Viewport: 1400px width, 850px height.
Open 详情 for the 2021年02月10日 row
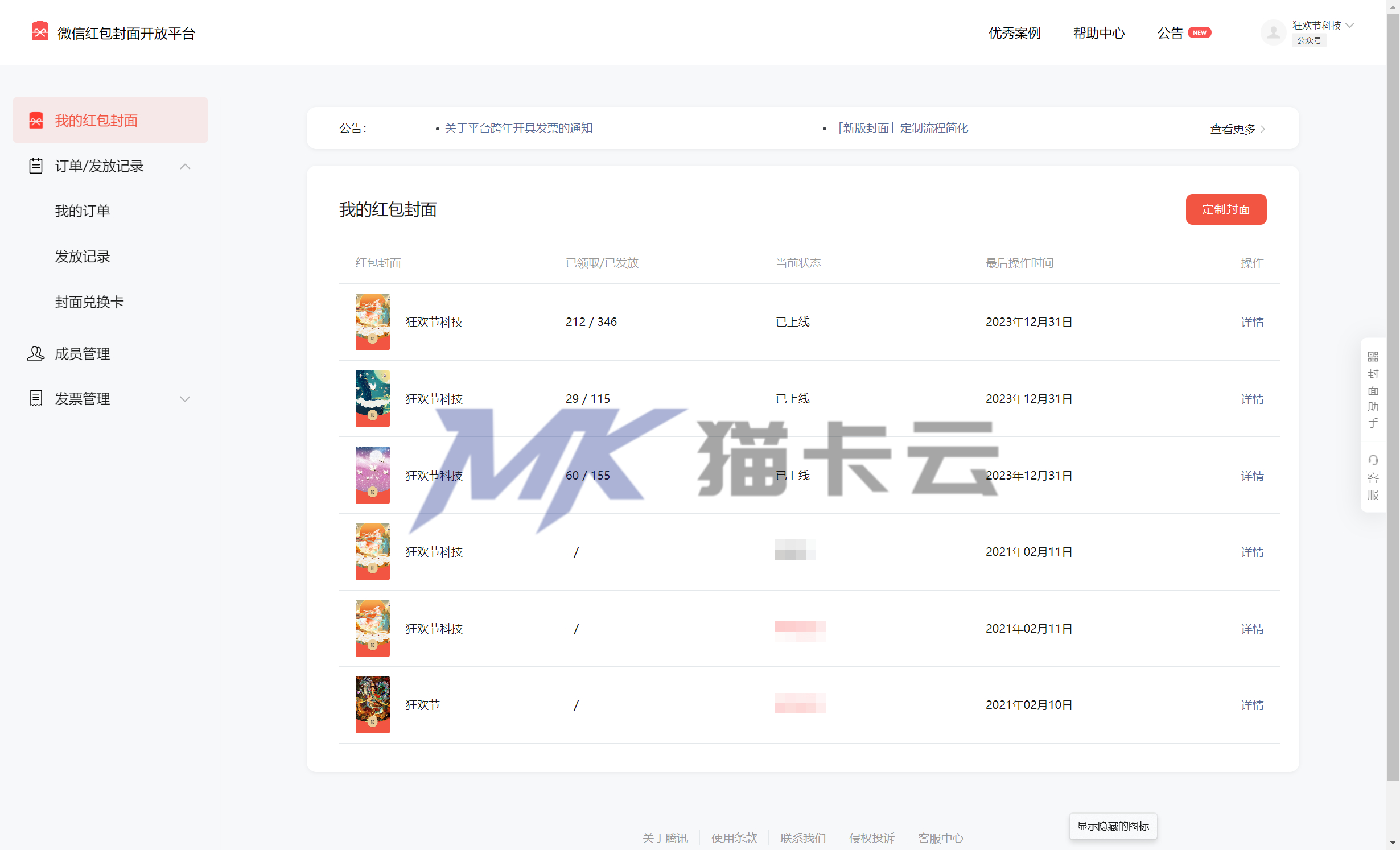(1252, 705)
